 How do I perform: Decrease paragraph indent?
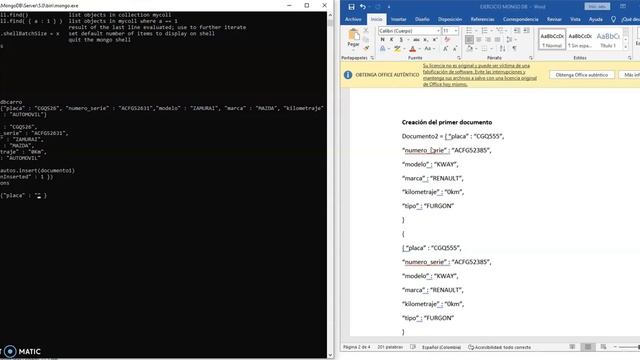517,31
